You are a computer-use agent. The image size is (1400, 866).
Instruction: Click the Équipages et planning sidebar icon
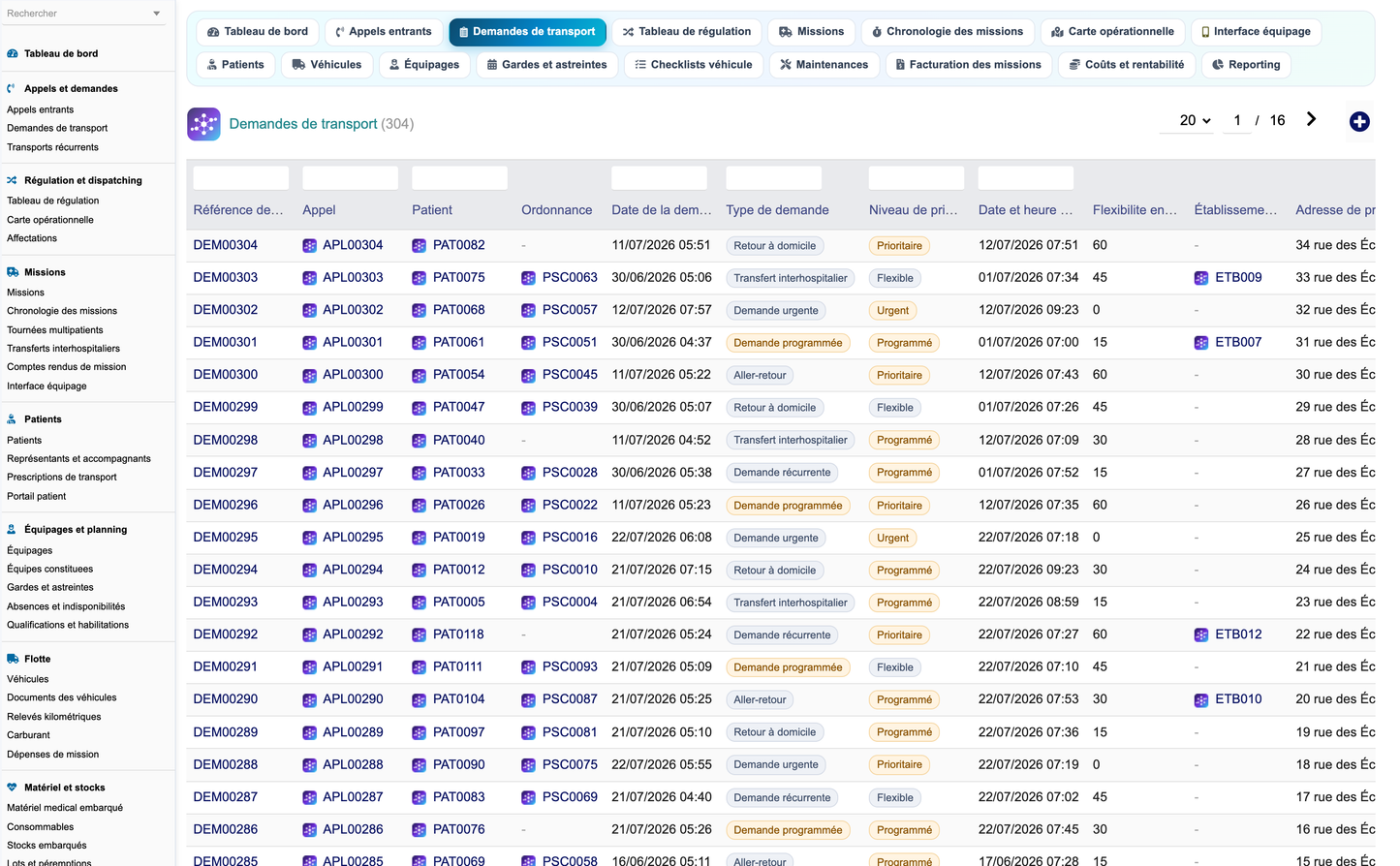coord(12,530)
